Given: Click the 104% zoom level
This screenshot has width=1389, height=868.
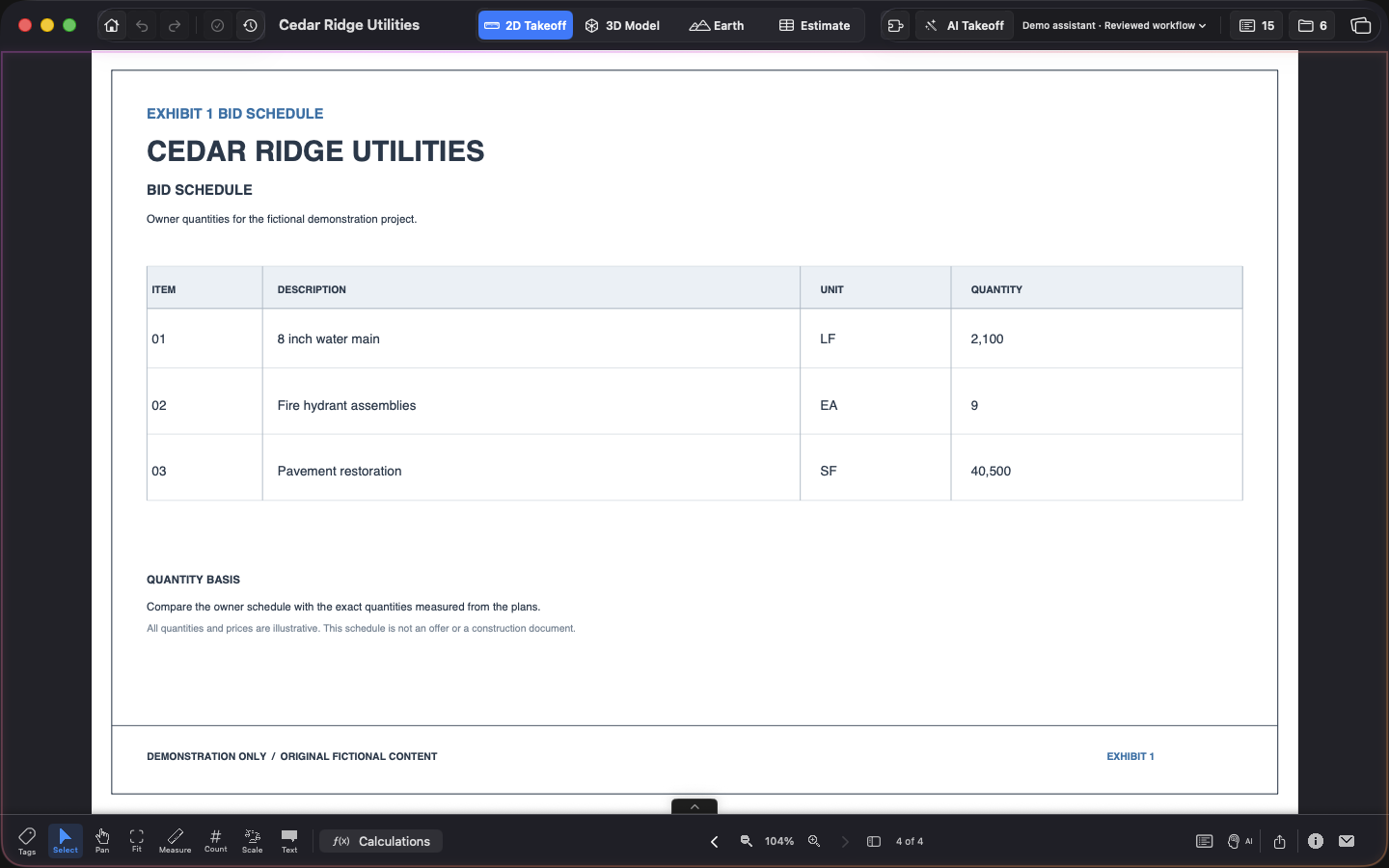Looking at the screenshot, I should (779, 842).
